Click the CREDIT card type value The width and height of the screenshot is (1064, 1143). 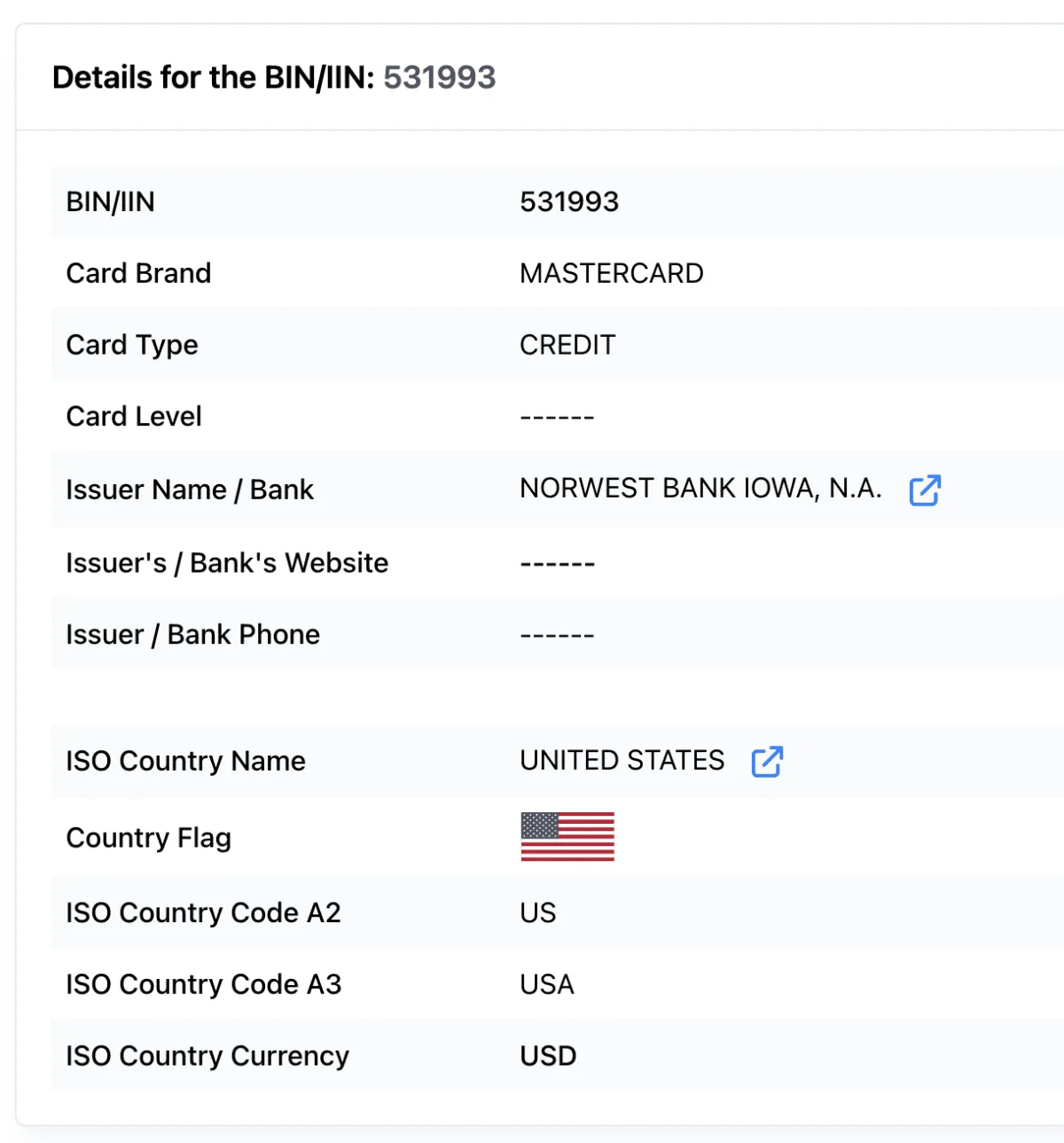pos(567,345)
